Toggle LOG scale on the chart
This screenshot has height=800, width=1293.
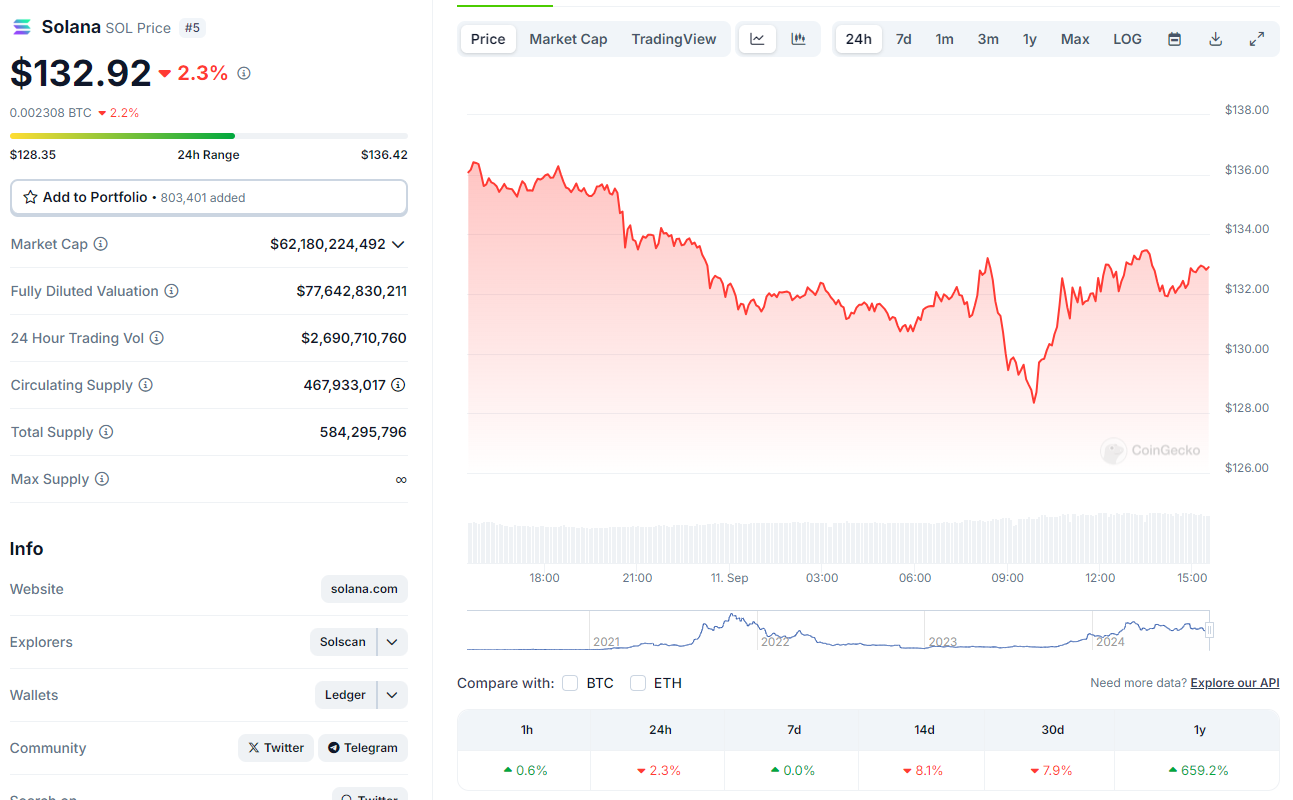[x=1127, y=39]
